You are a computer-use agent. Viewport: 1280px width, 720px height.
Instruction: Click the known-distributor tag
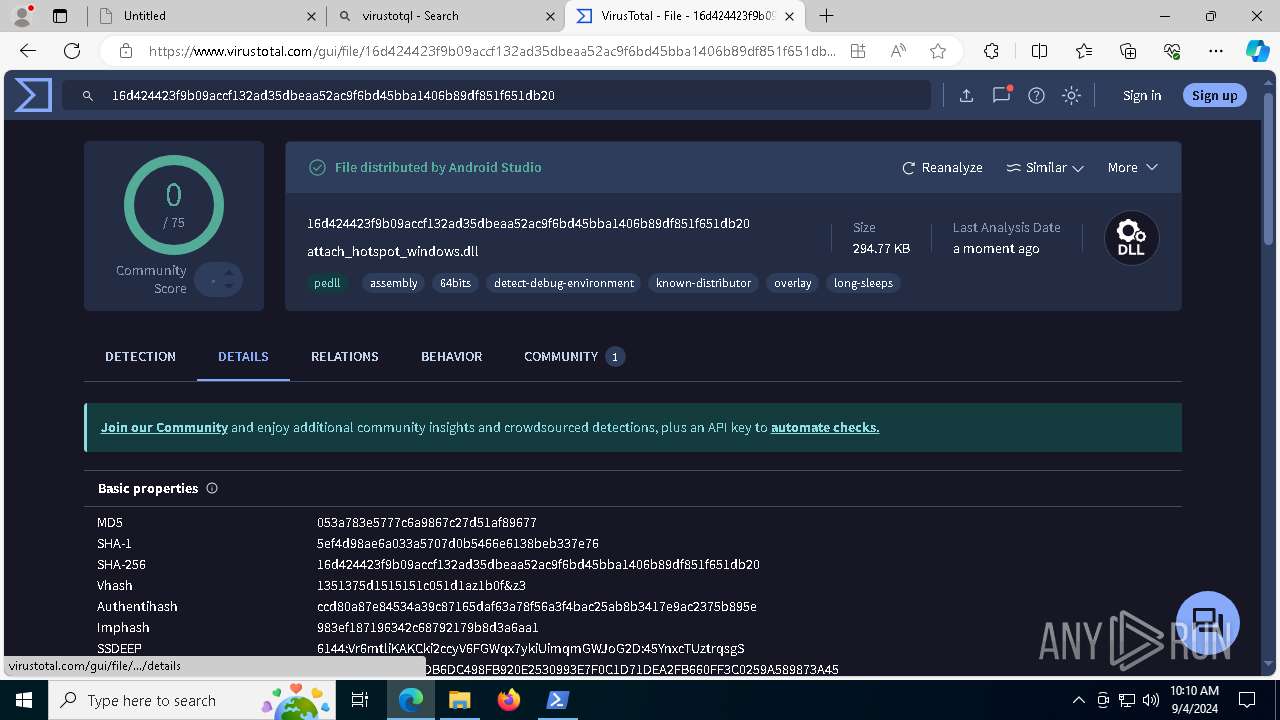point(703,283)
